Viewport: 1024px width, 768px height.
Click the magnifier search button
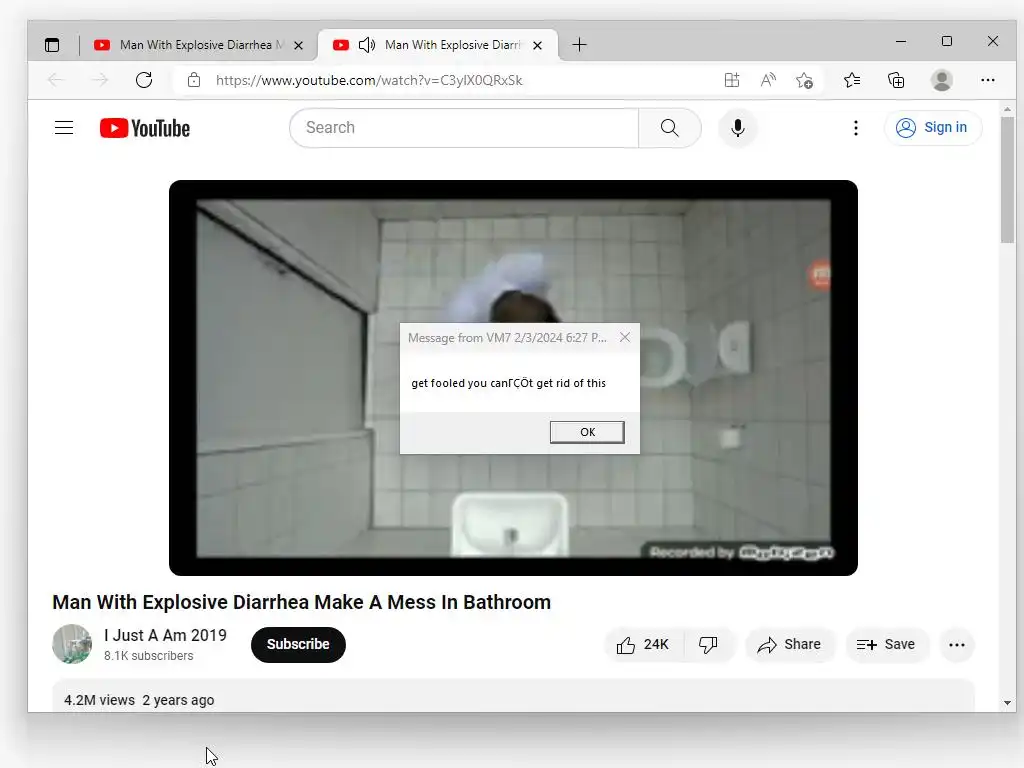click(x=670, y=127)
